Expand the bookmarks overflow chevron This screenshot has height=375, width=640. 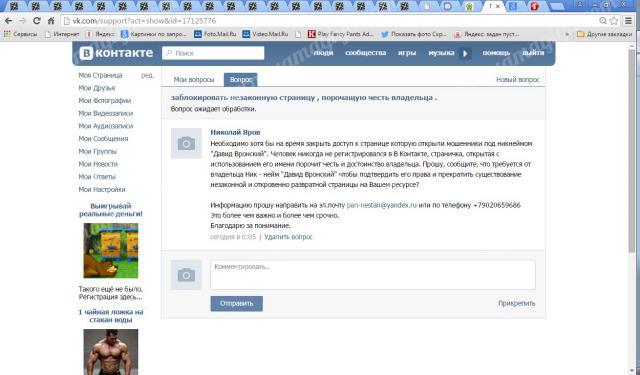click(x=567, y=34)
